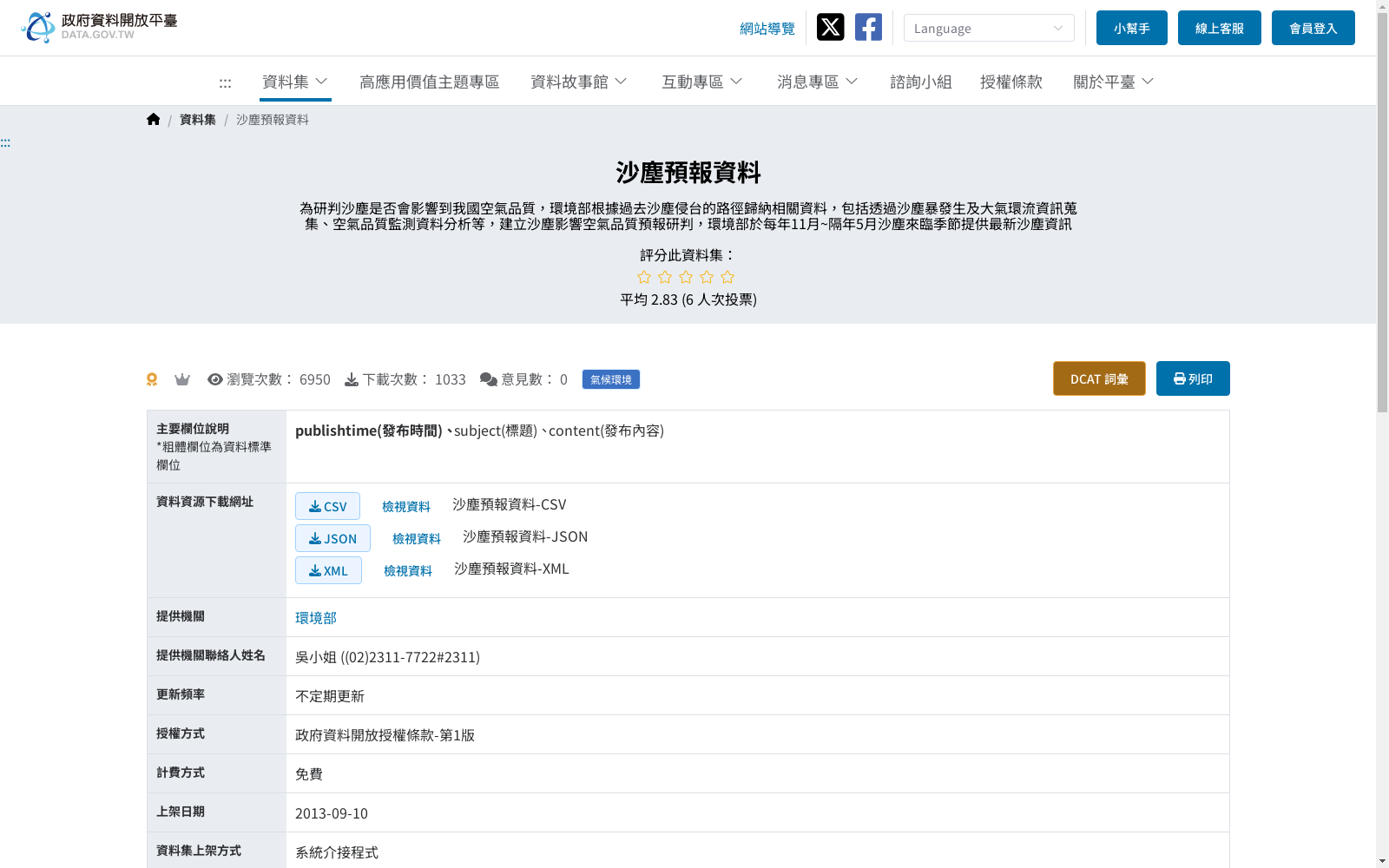Click the 線上客服 button
1389x868 pixels.
pyautogui.click(x=1220, y=28)
